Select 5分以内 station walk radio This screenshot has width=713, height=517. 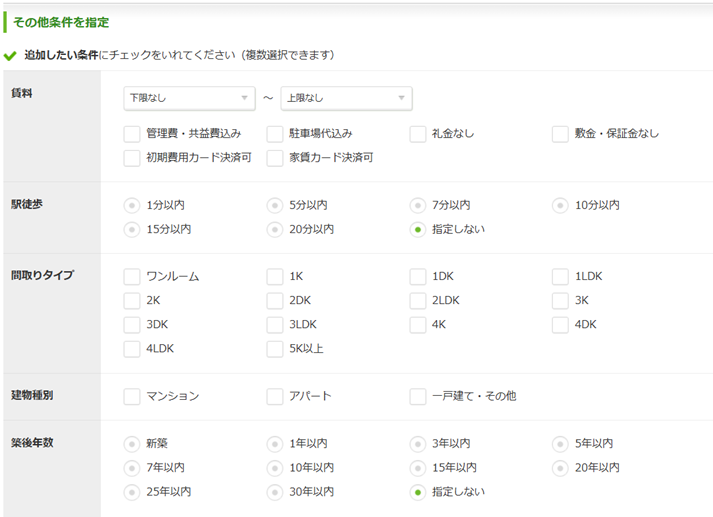(274, 205)
